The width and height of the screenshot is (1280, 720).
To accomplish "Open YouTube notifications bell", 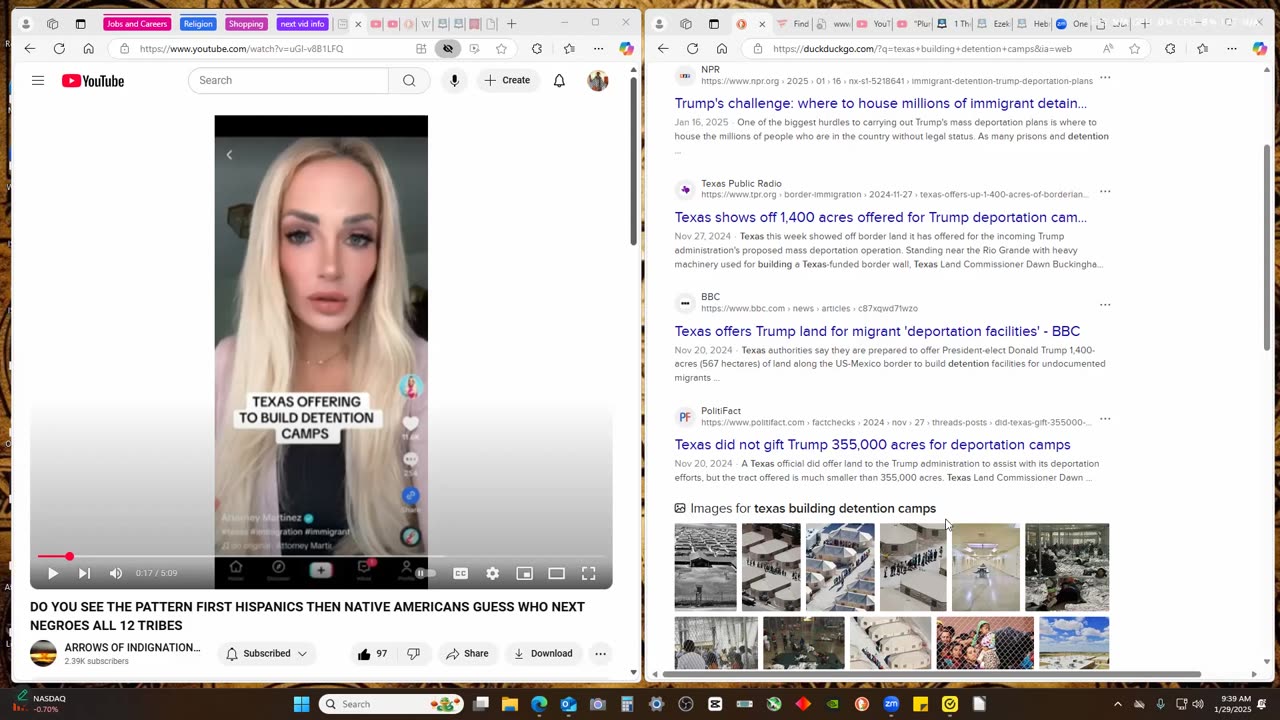I will tap(559, 81).
